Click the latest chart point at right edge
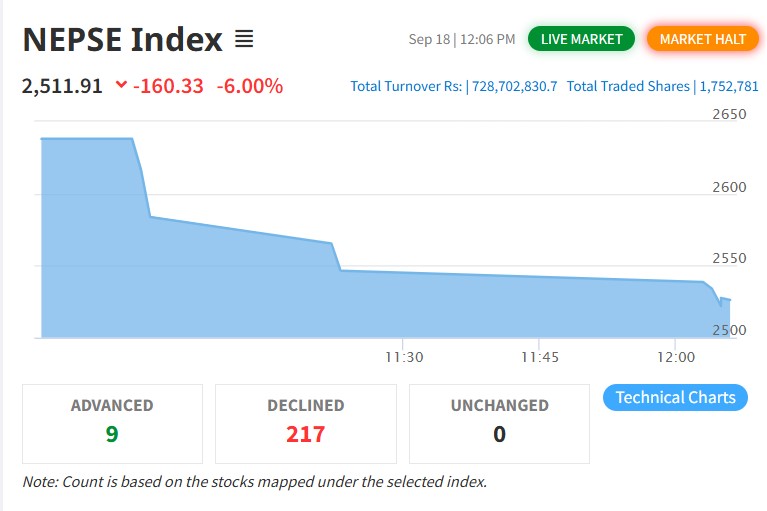The image size is (767, 511). point(729,299)
